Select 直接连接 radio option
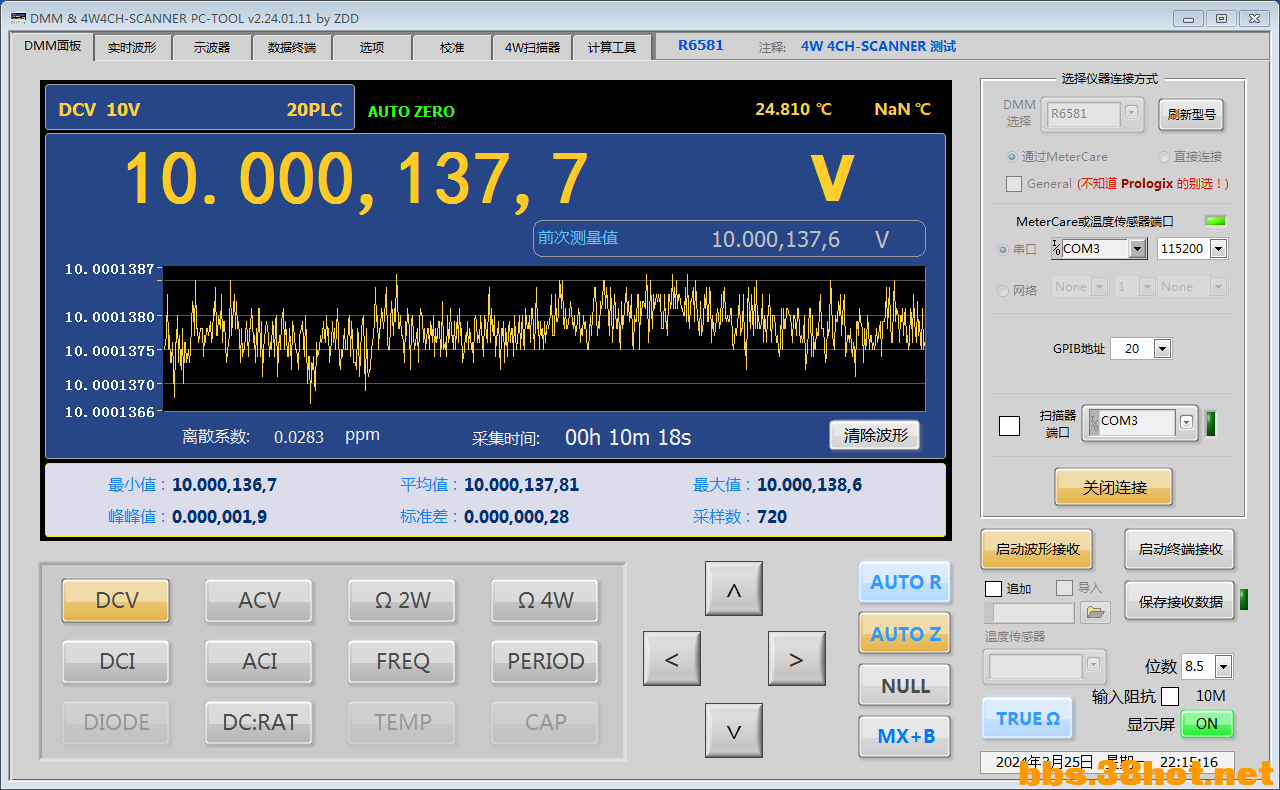 (1164, 157)
